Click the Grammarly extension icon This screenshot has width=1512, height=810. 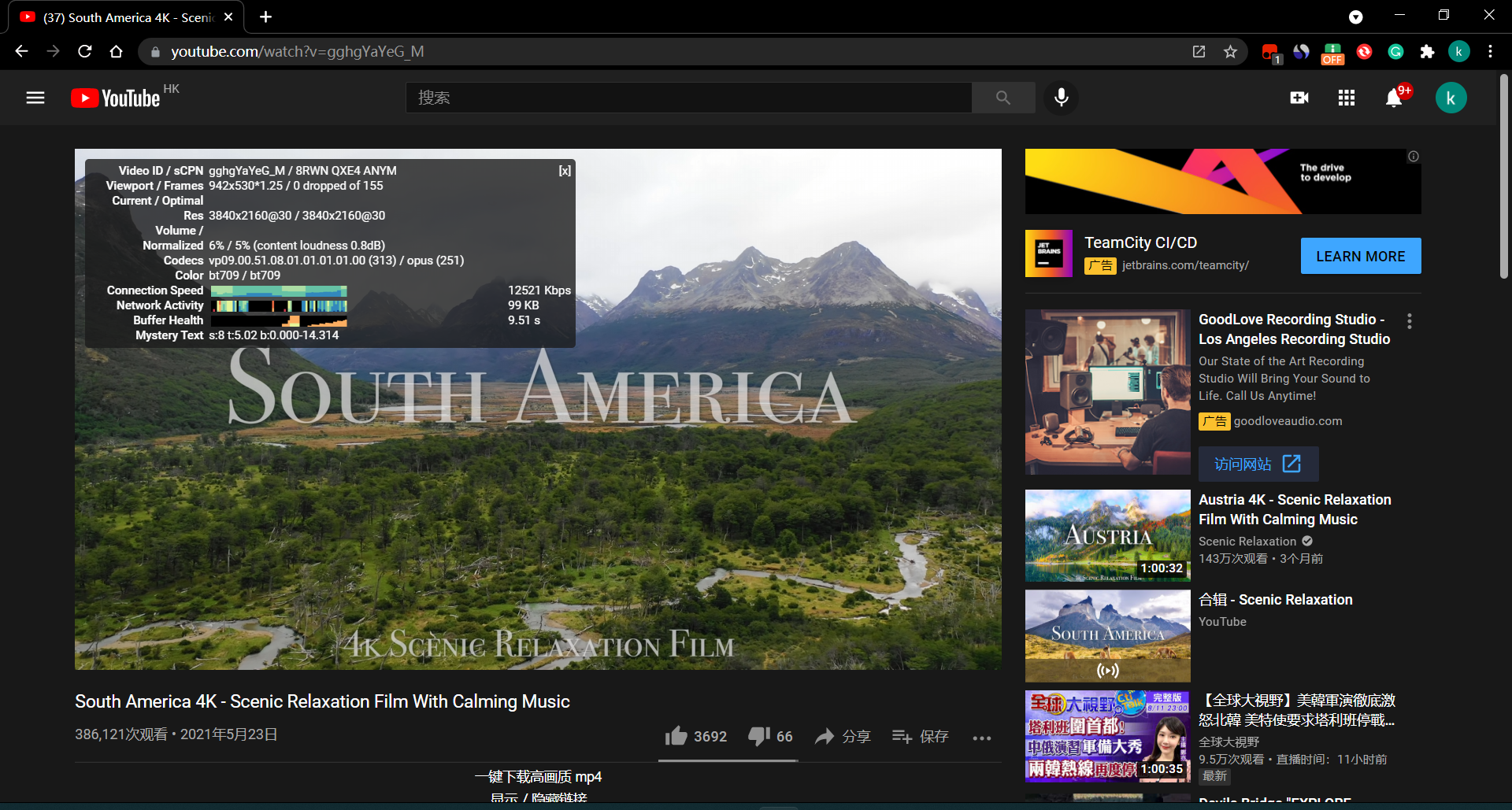pos(1395,51)
